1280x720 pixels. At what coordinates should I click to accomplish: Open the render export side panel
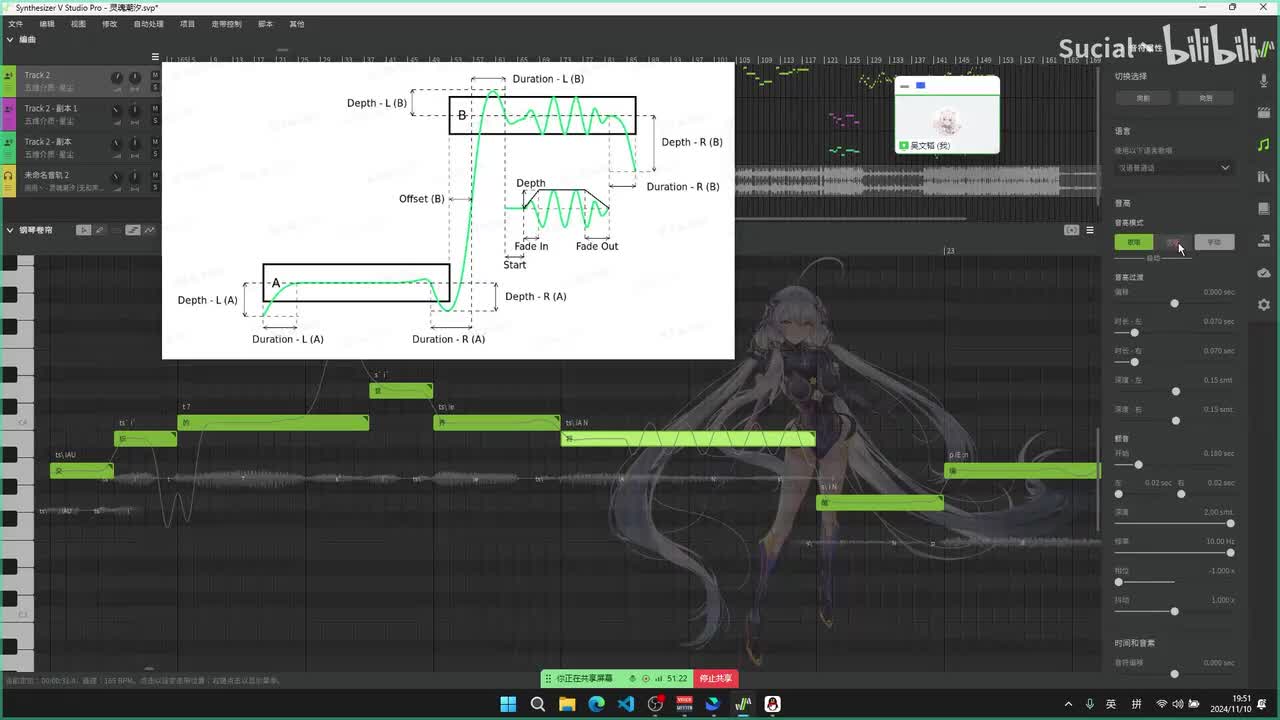1264,241
